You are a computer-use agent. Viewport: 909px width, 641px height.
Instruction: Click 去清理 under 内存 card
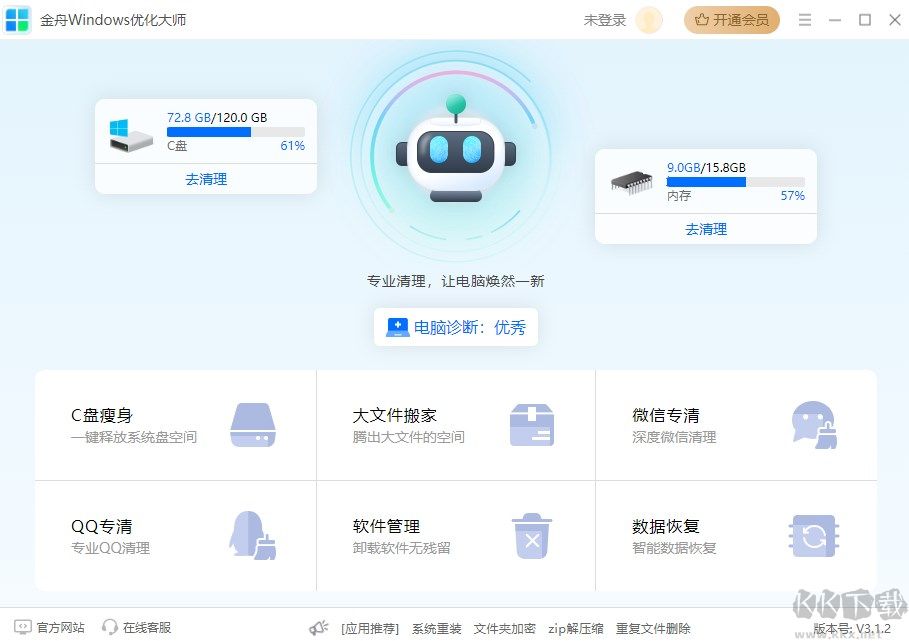point(706,229)
